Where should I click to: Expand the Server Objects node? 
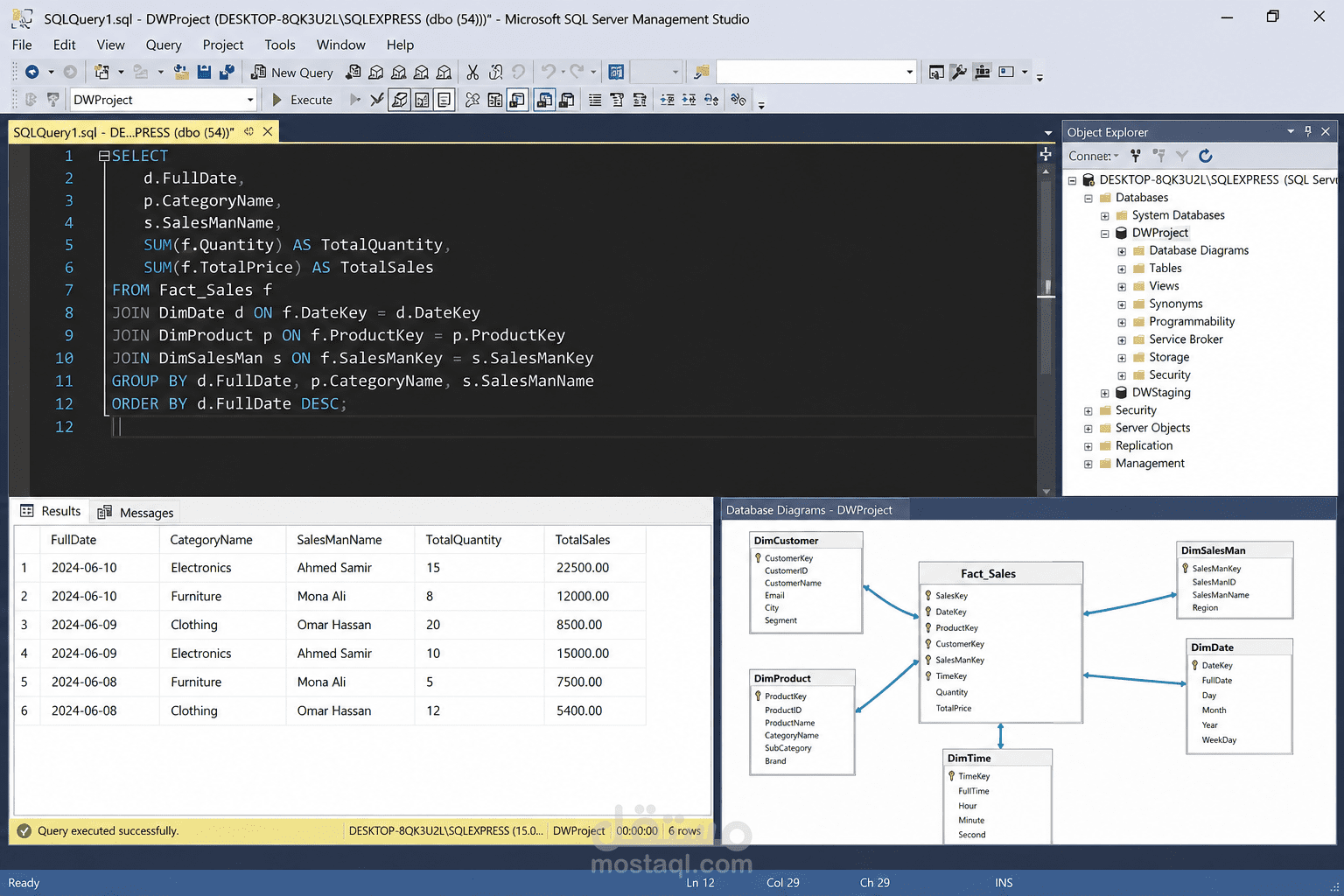click(x=1088, y=429)
